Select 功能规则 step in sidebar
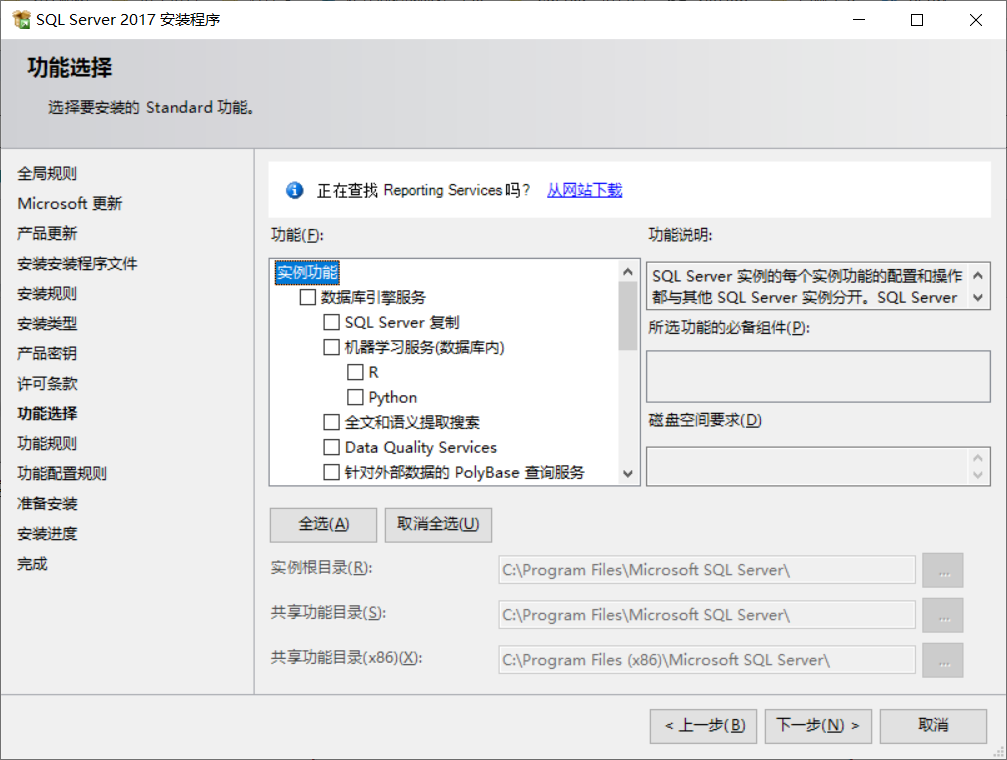This screenshot has height=760, width=1007. click(x=47, y=443)
